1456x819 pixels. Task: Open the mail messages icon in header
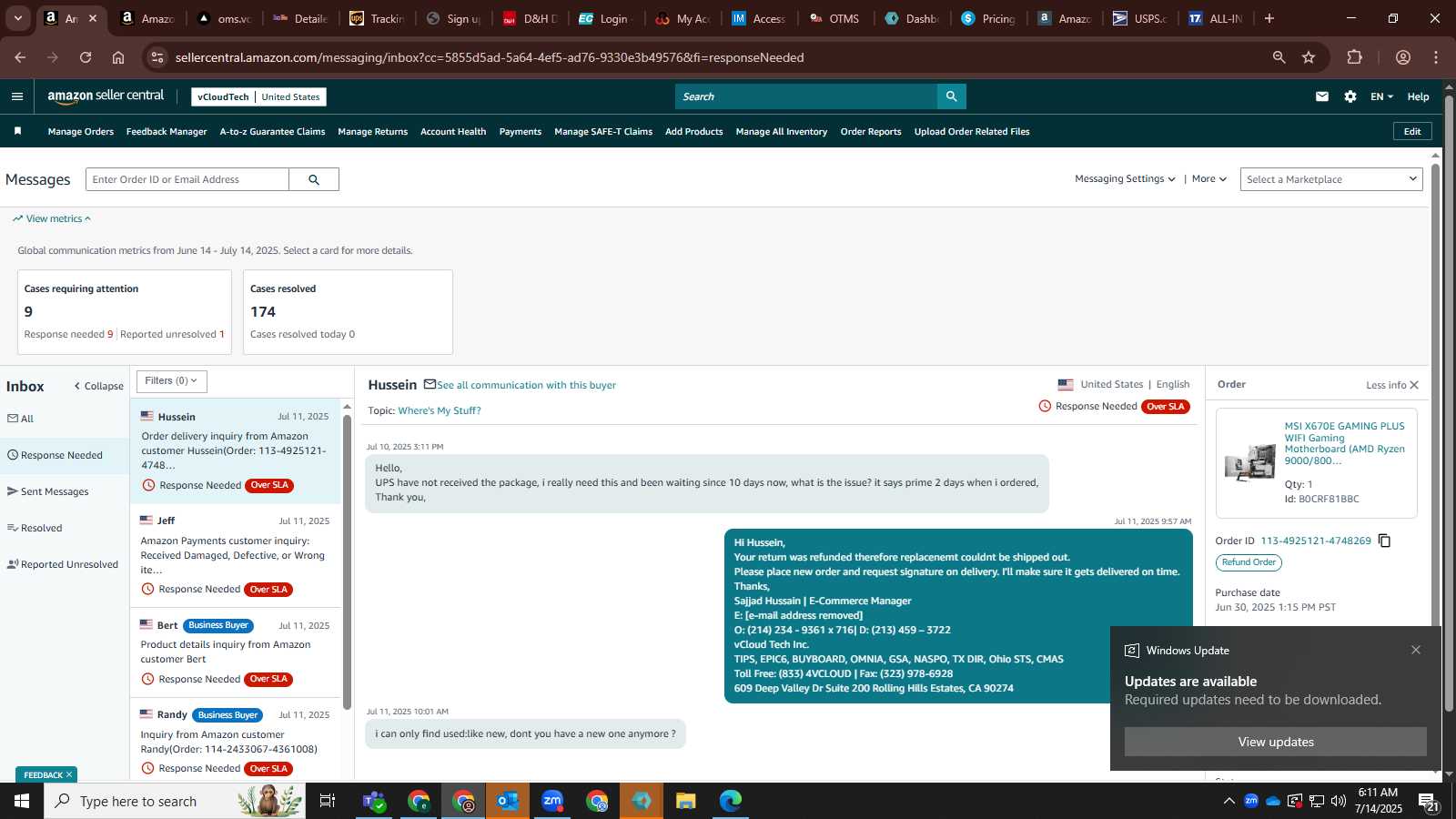pos(1321,96)
